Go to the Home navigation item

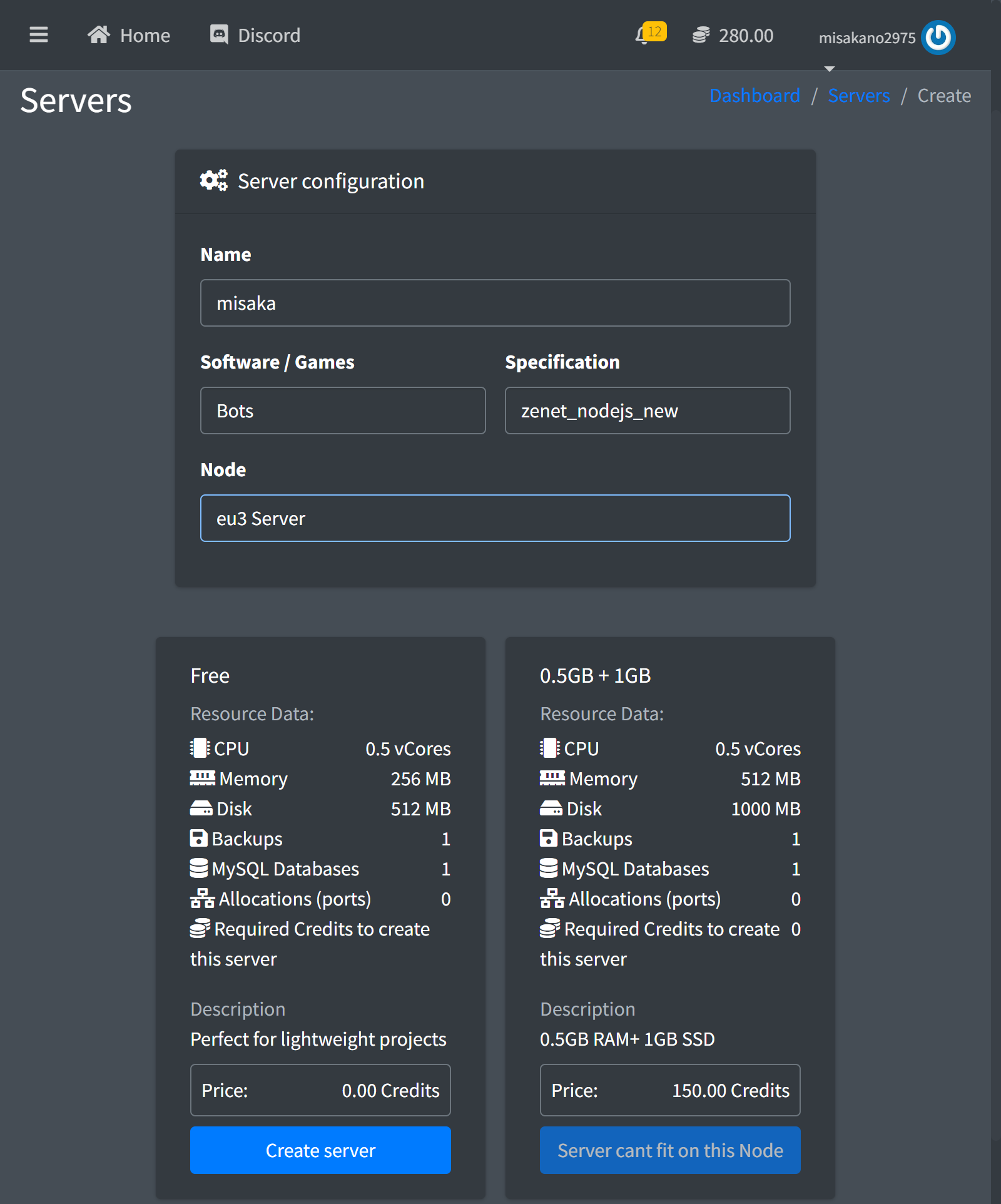coord(145,35)
